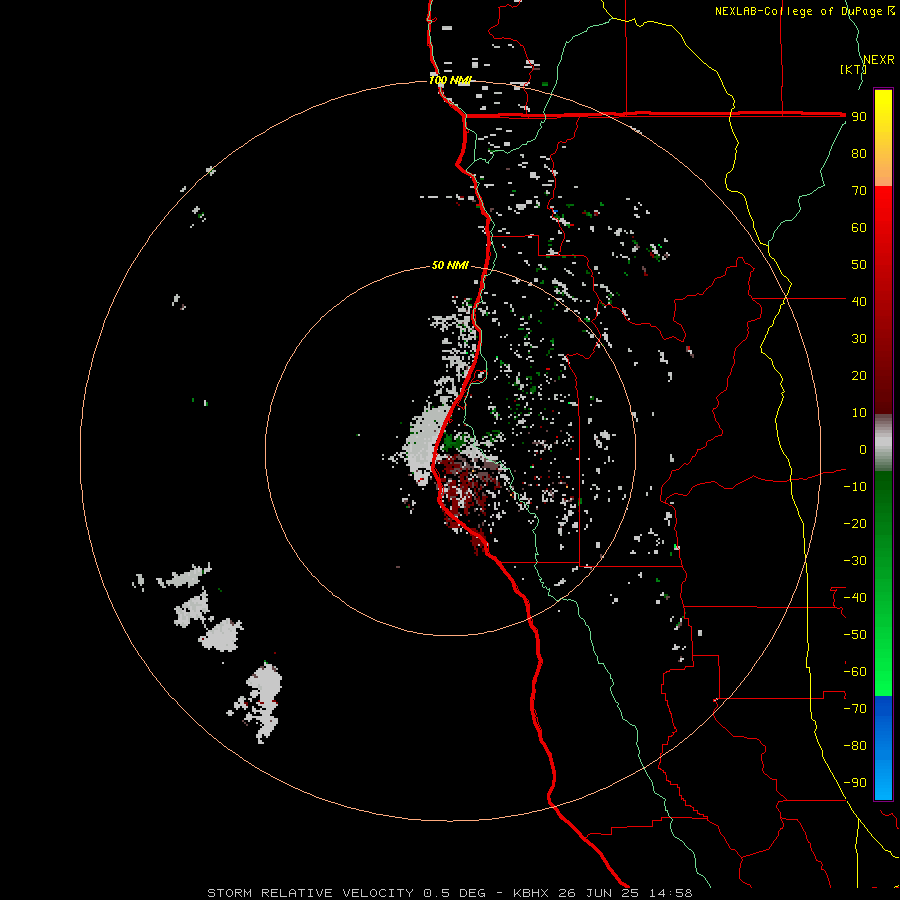Click the -10 value on velocity scale
This screenshot has height=900, width=900.
click(x=855, y=487)
